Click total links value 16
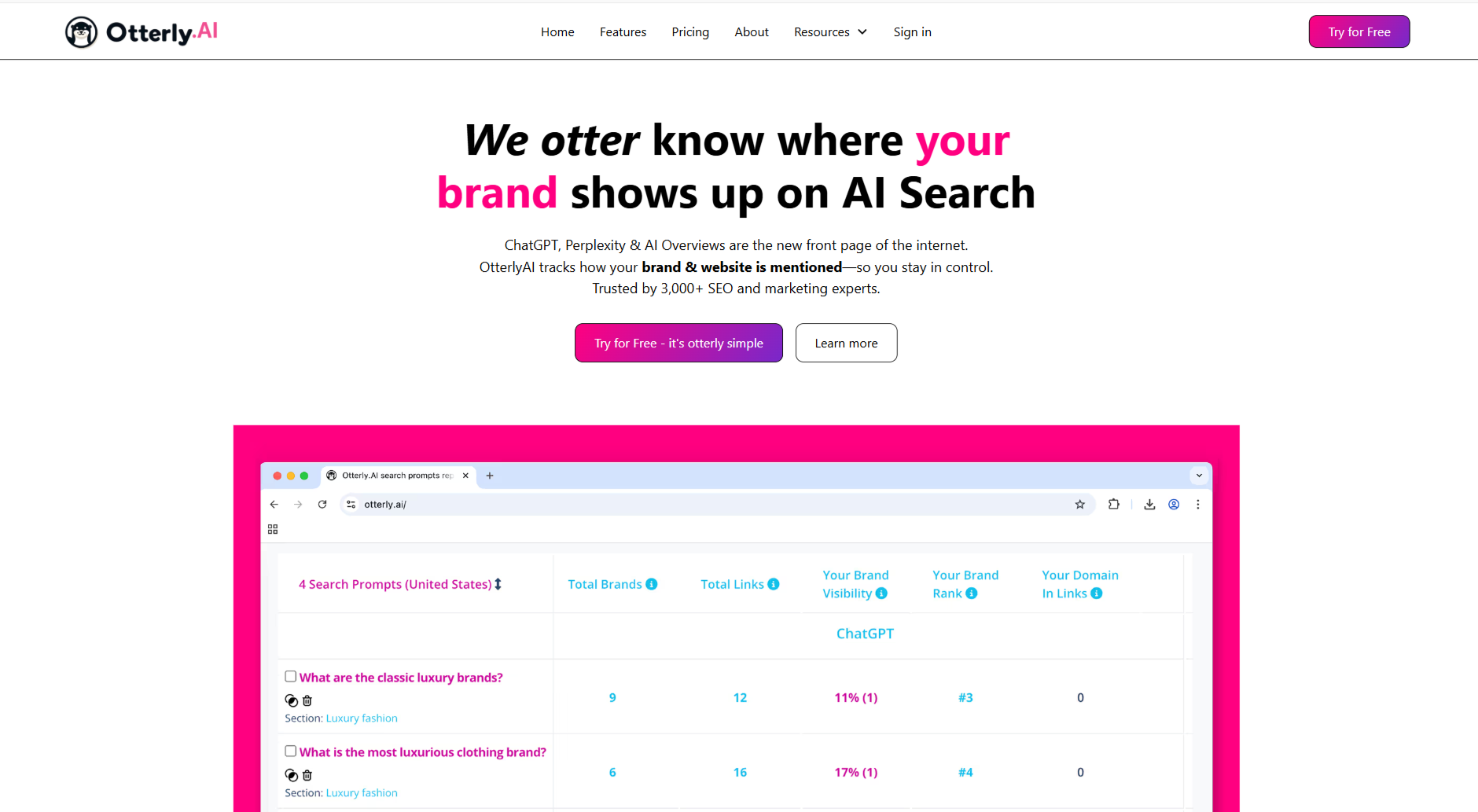The height and width of the screenshot is (812, 1478). [740, 773]
